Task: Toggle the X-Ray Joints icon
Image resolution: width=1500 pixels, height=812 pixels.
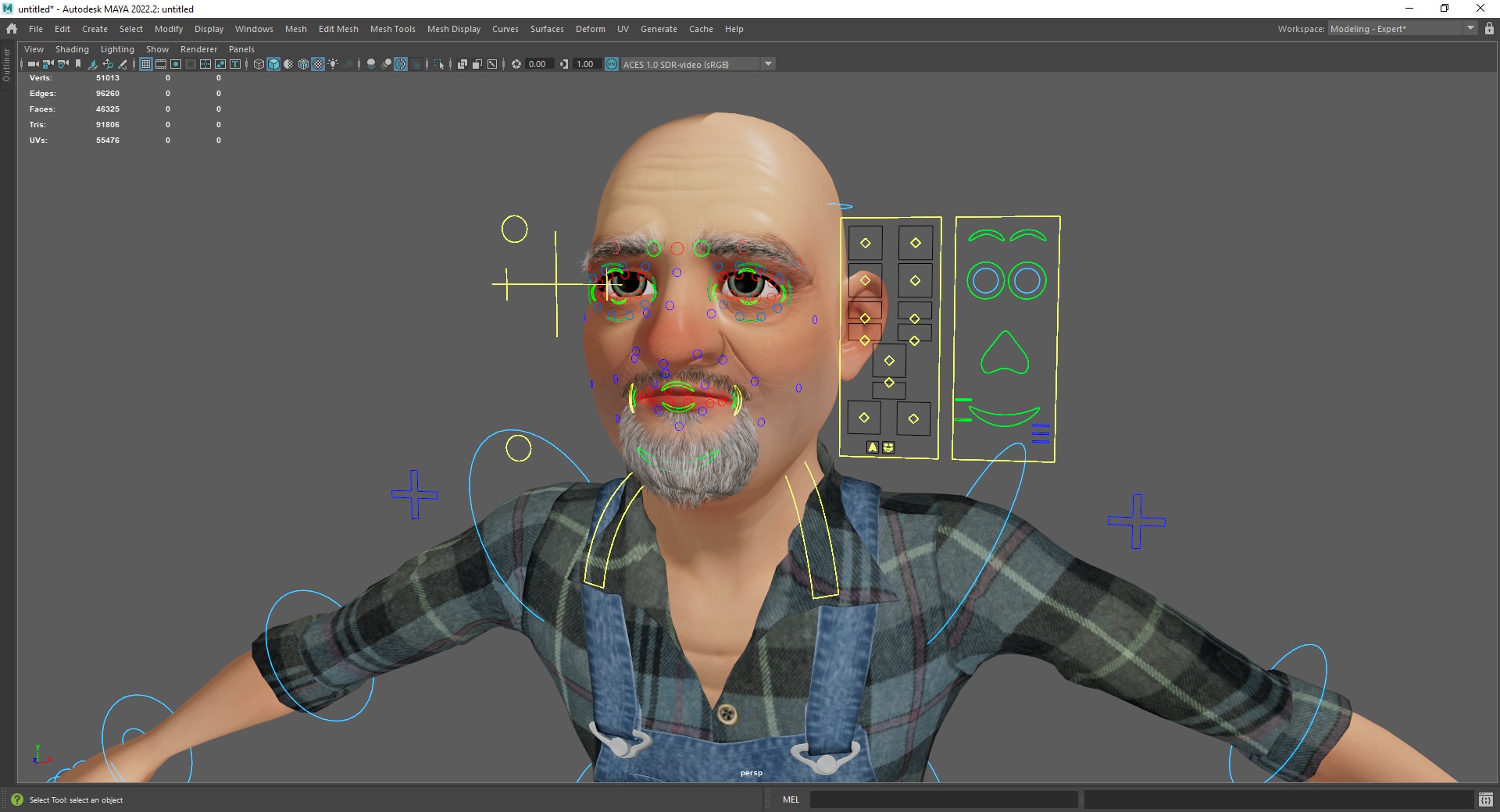Action: [x=492, y=64]
